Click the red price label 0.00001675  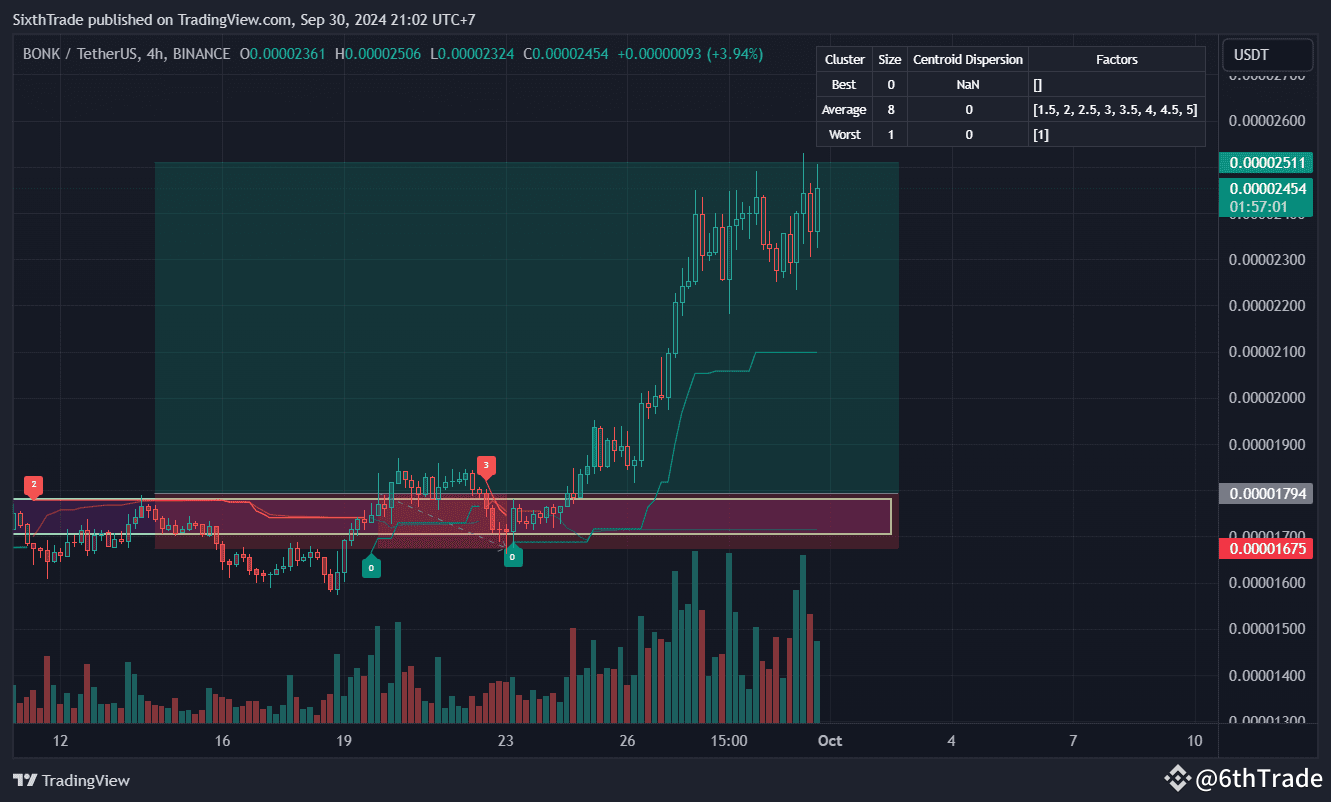click(1266, 548)
